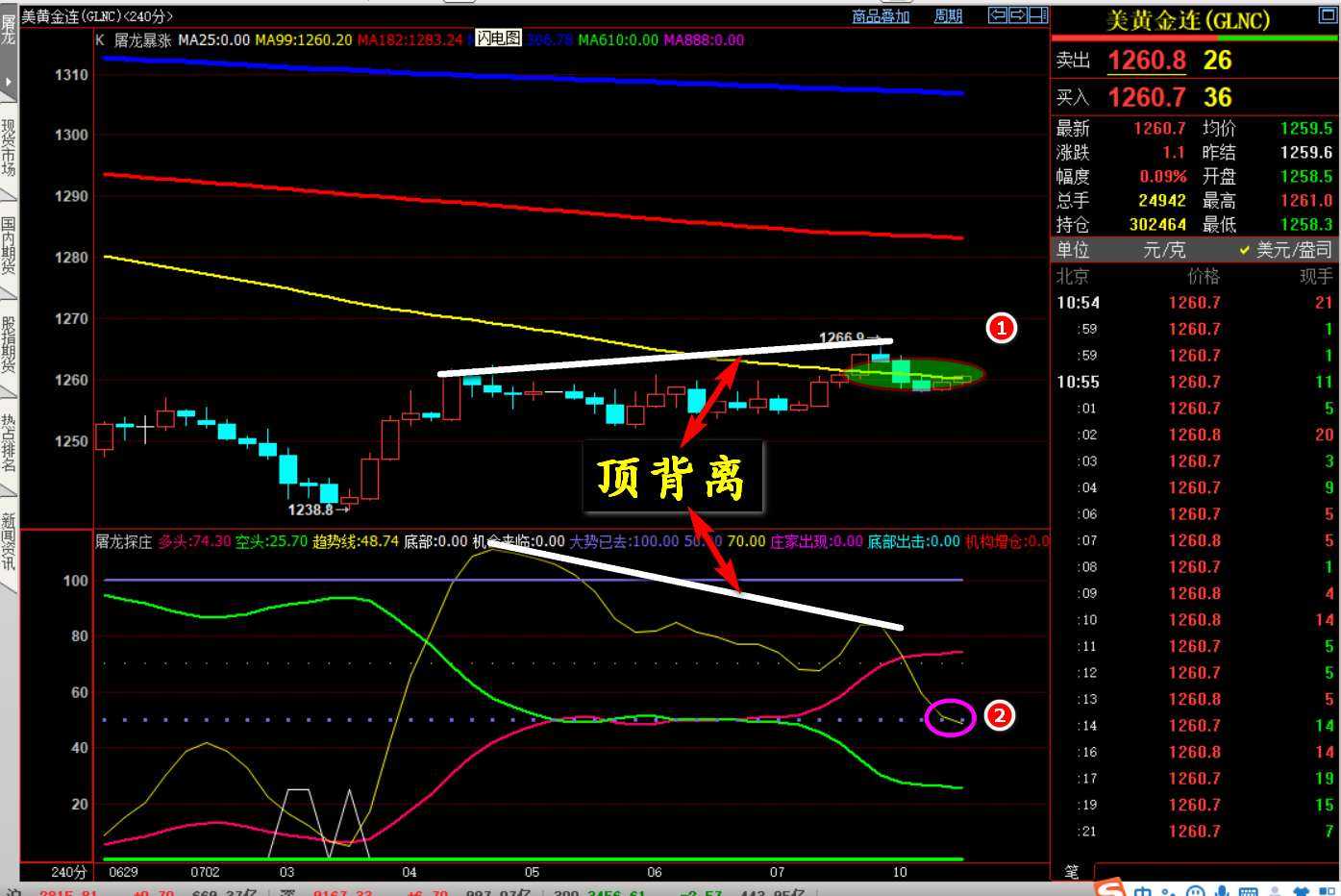The image size is (1341, 896).
Task: Select the 笔 tab below tick list
Action: (1072, 872)
